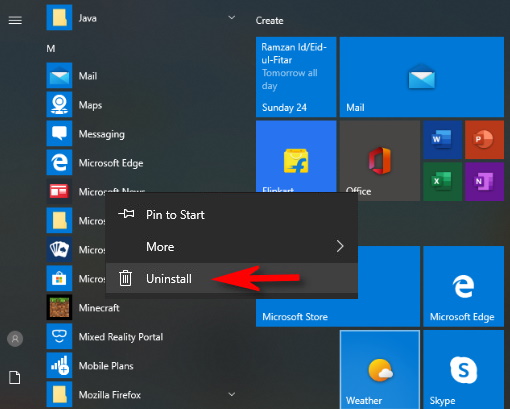
Task: Open the Weather tile
Action: pos(380,369)
